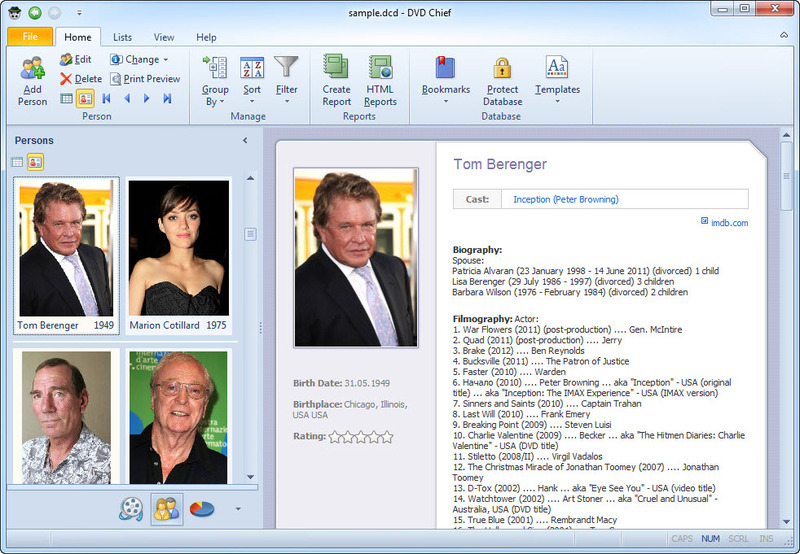Delete the selected person
The height and width of the screenshot is (554, 800).
(x=81, y=79)
